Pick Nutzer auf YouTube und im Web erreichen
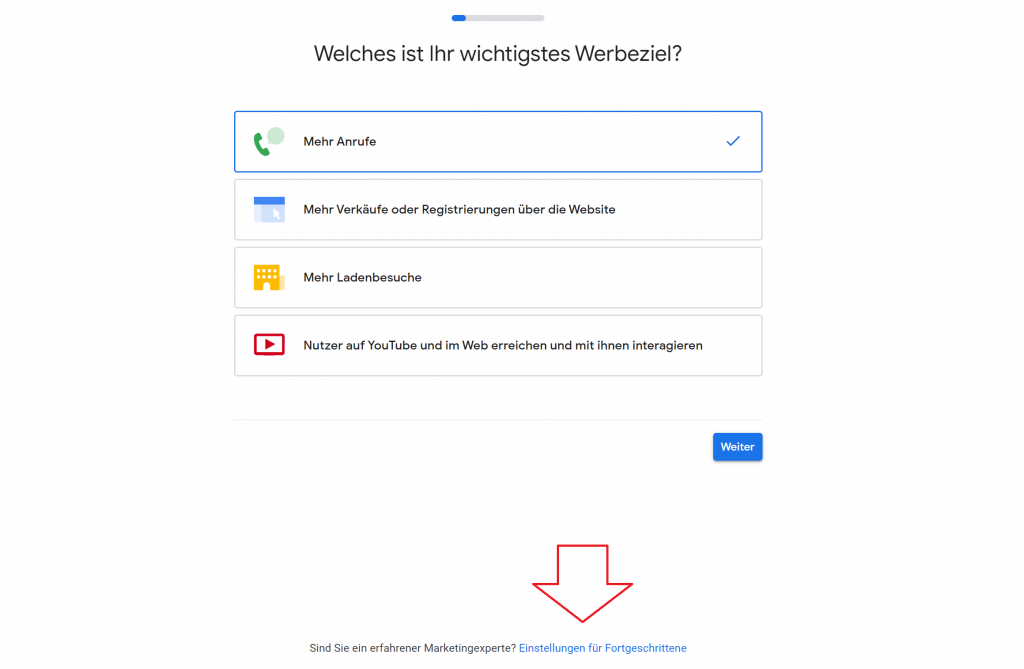Screen dimensions: 1024x669 pos(498,346)
